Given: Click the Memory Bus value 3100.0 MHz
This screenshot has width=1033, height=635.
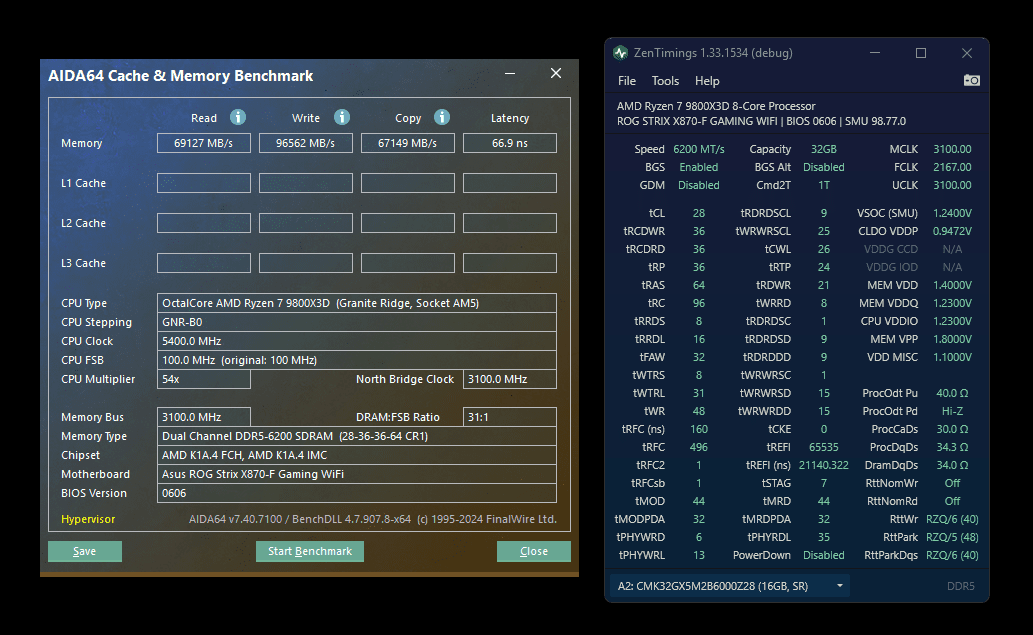Looking at the screenshot, I should coord(204,417).
